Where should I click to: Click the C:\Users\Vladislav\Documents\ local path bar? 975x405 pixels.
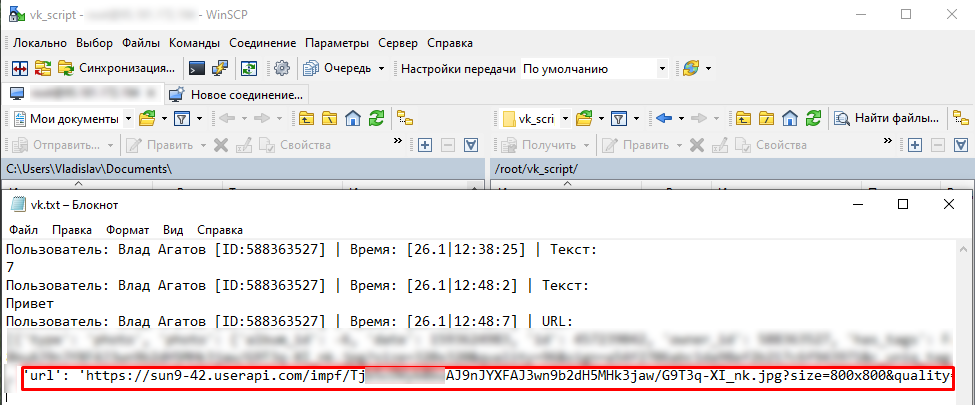[243, 169]
